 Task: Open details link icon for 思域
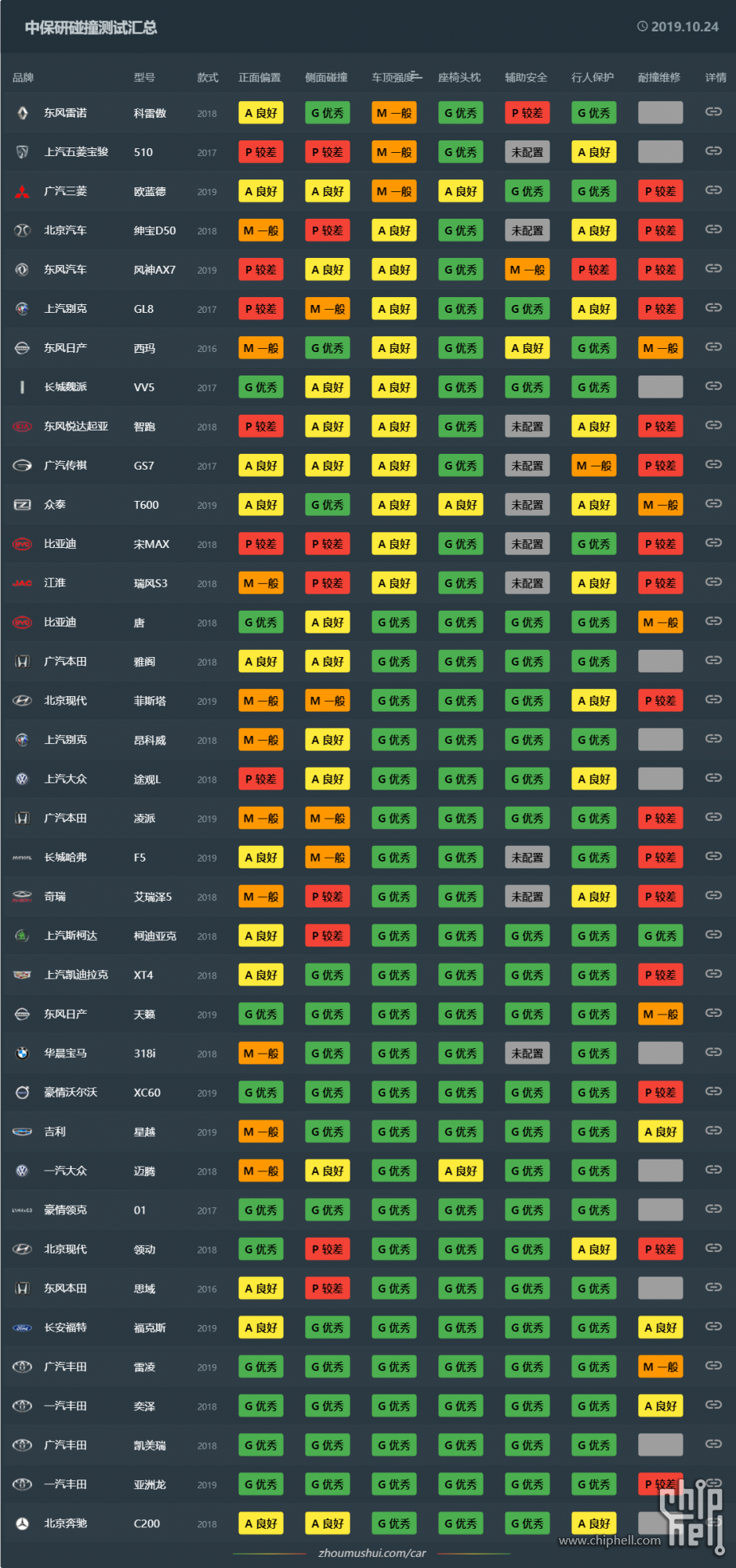click(x=713, y=1288)
